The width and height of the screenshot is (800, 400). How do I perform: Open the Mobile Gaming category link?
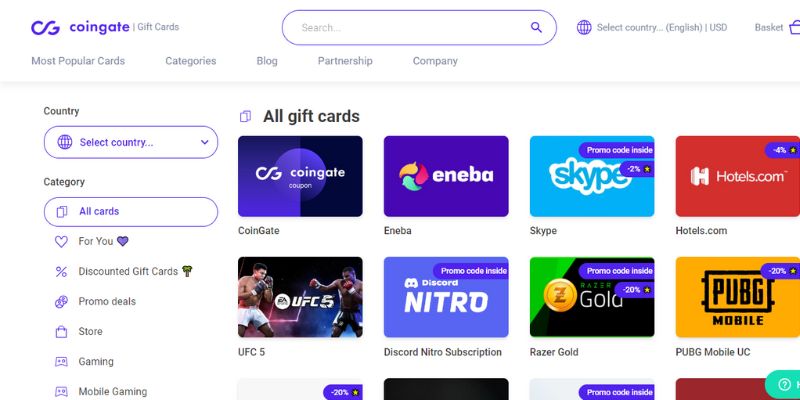(112, 392)
